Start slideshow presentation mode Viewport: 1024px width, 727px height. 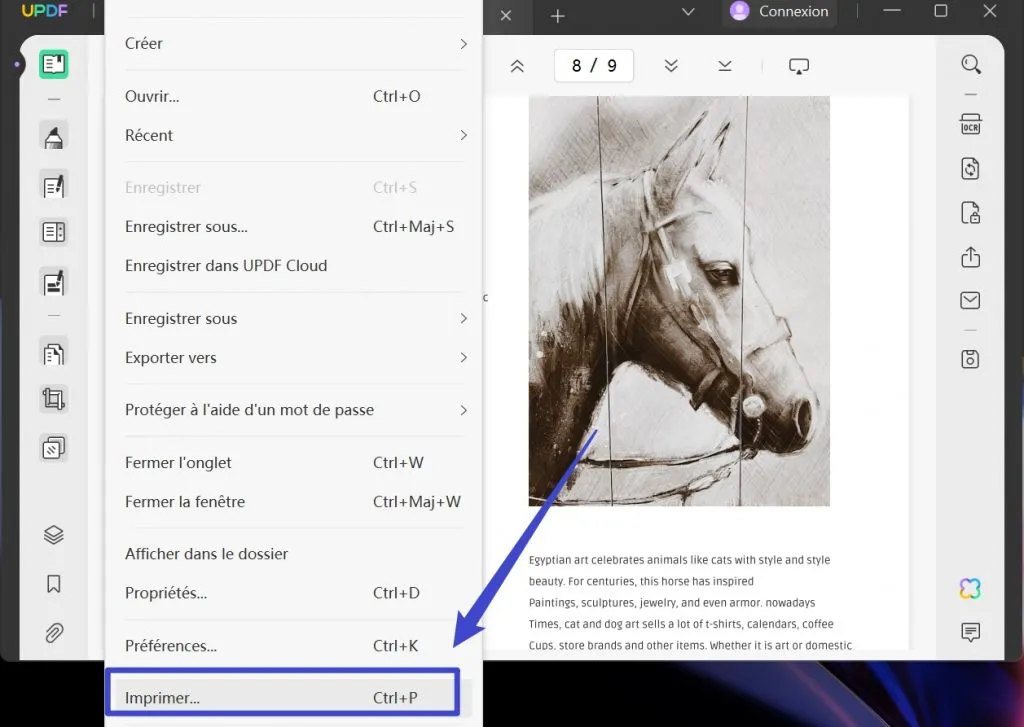[798, 63]
